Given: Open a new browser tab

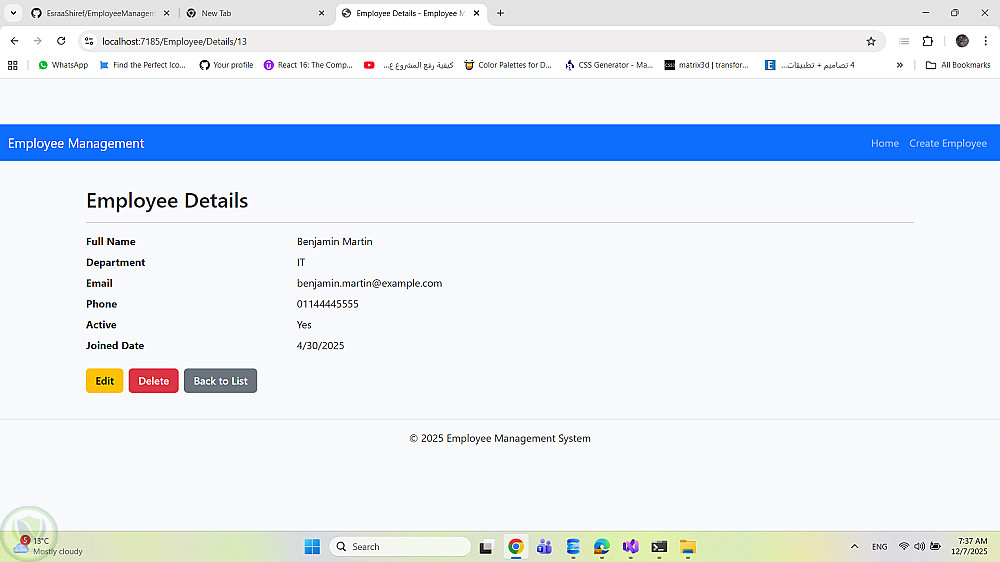Looking at the screenshot, I should [501, 13].
